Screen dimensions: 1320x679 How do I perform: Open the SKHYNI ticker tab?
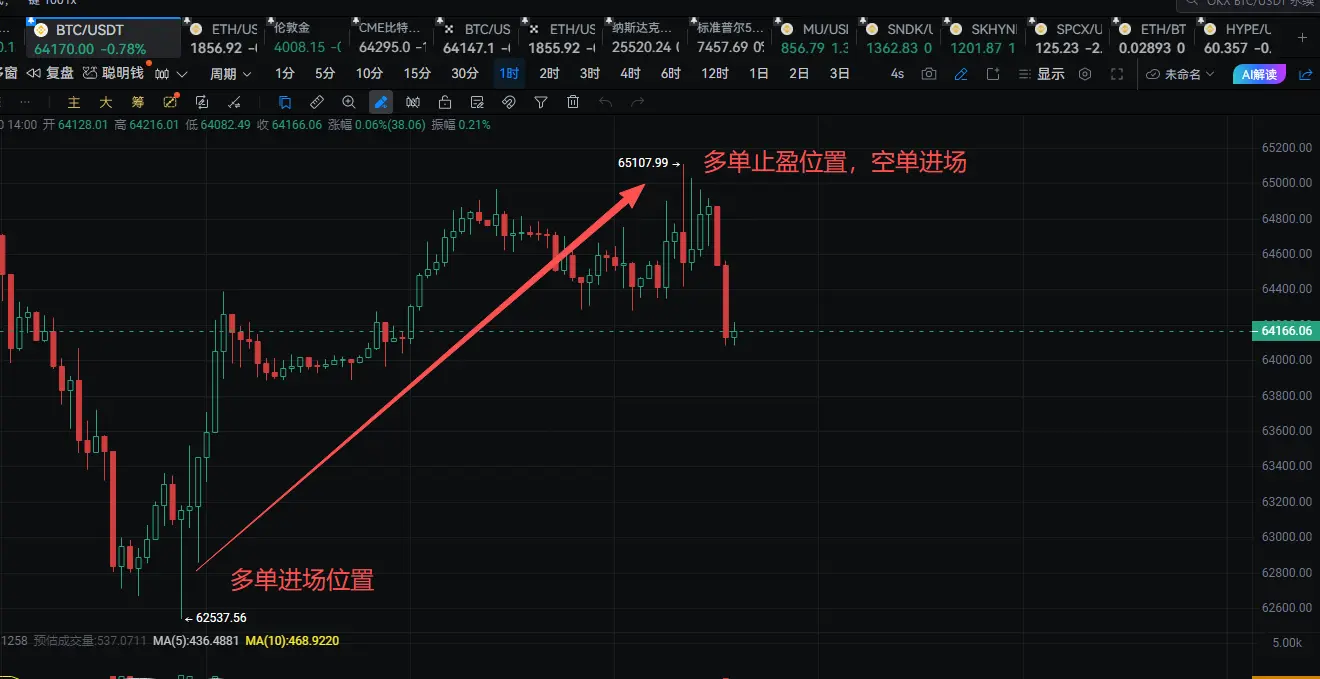coord(985,39)
